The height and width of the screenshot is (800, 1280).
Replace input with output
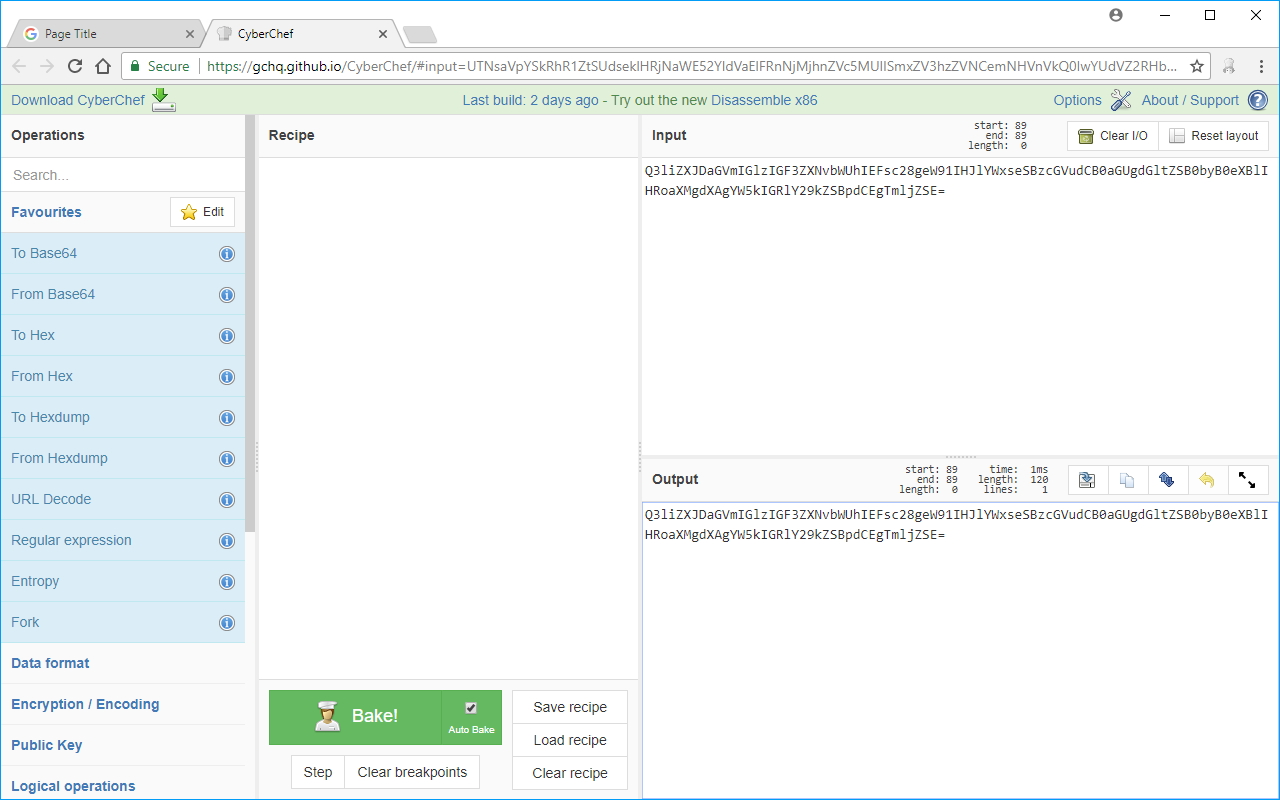tap(1167, 480)
